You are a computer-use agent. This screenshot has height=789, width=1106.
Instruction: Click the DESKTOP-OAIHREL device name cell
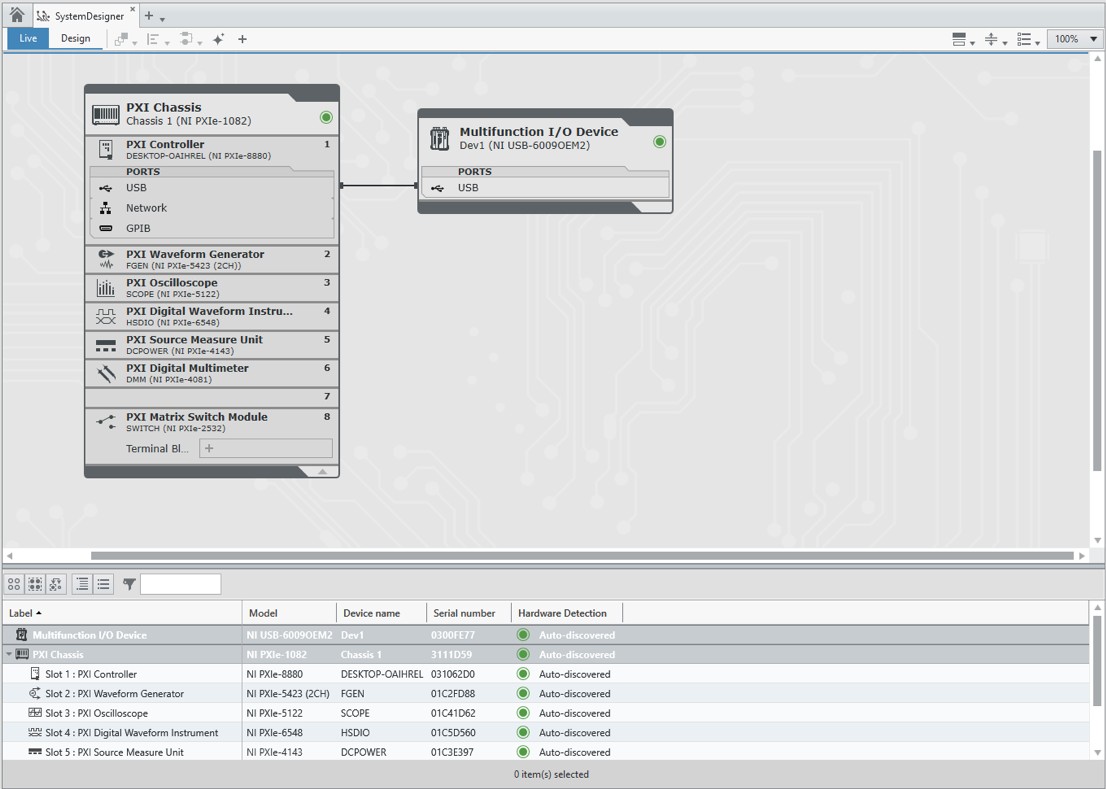click(x=382, y=674)
